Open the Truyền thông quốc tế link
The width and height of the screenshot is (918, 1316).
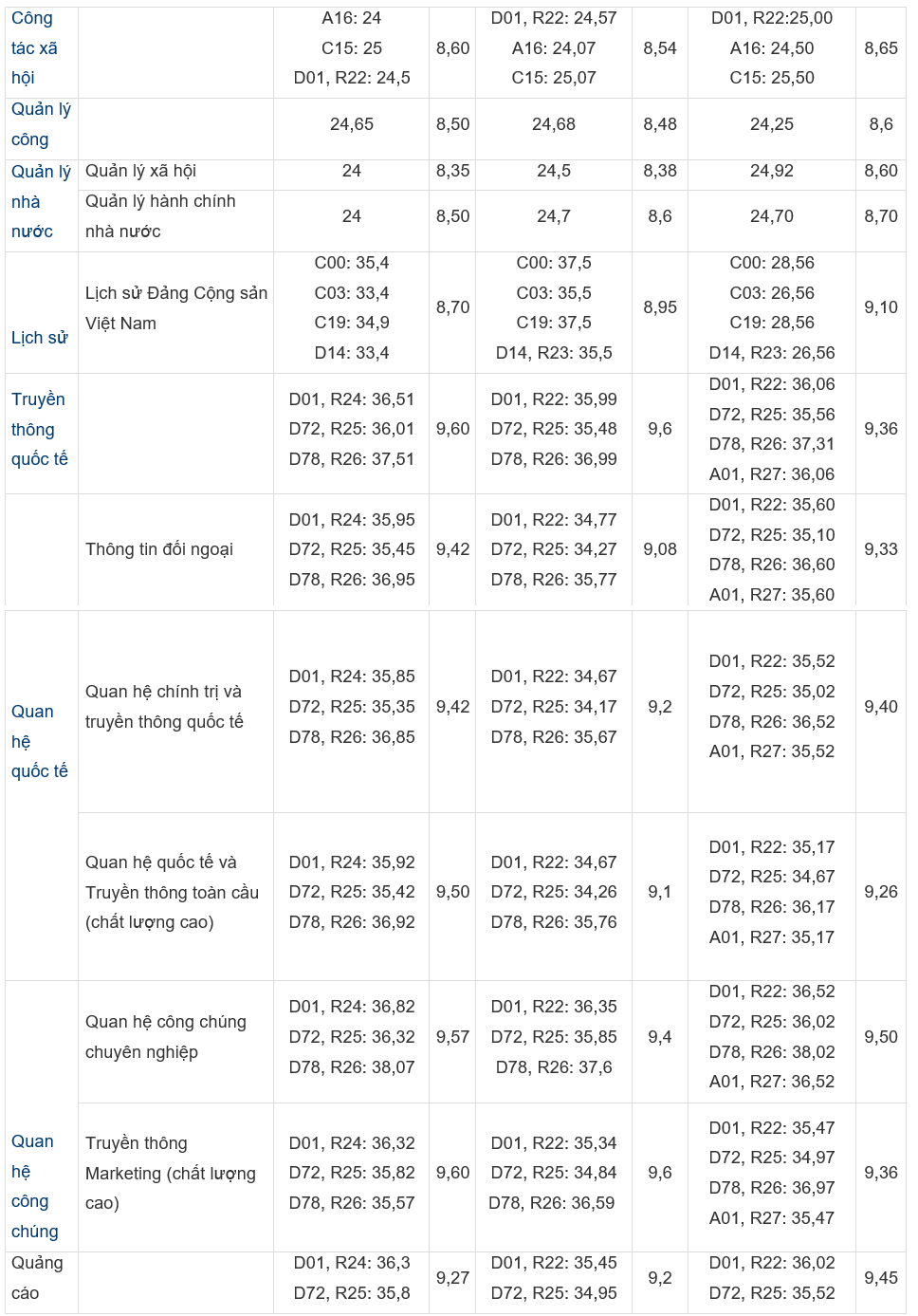click(40, 429)
